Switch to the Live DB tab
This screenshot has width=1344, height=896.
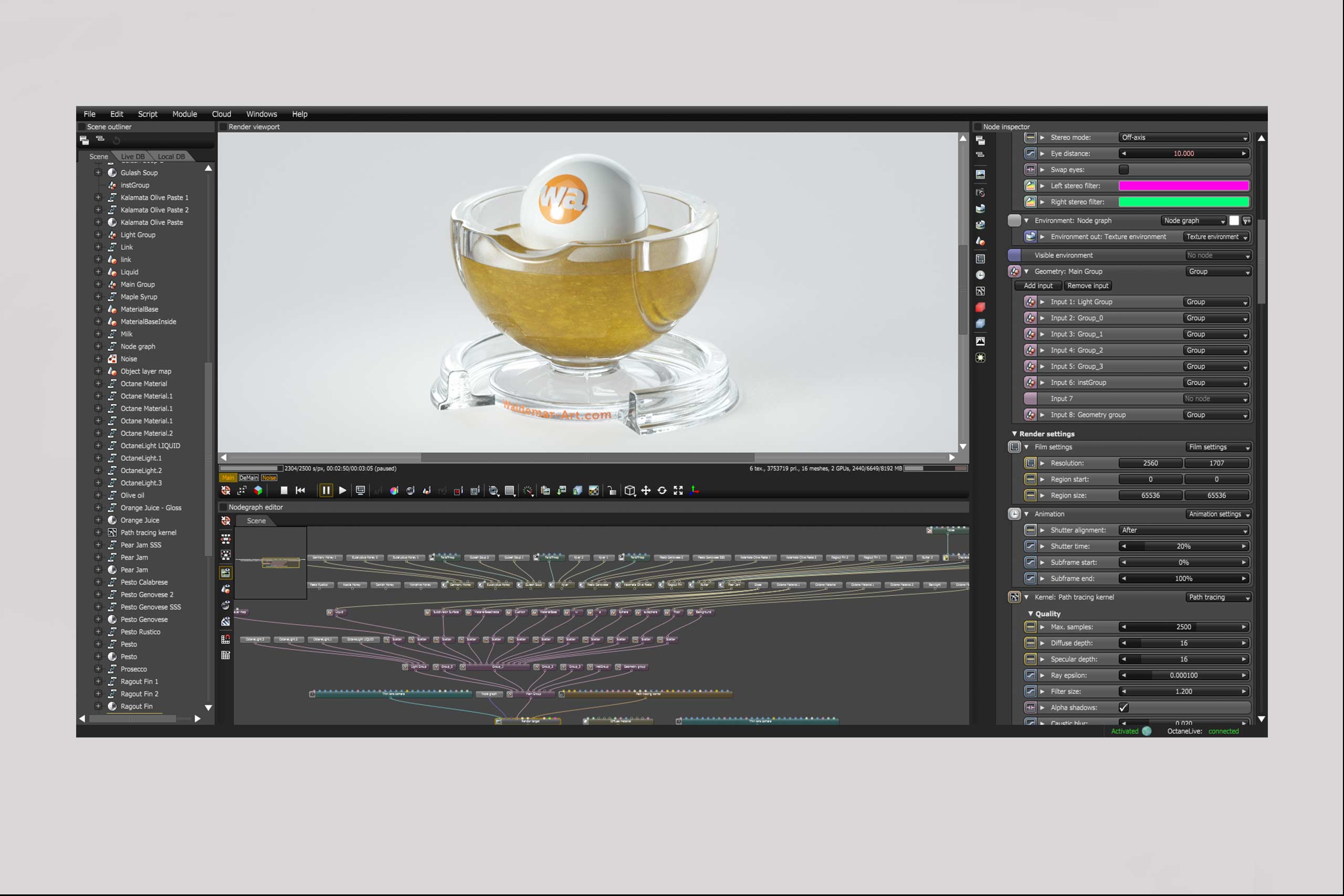[133, 156]
